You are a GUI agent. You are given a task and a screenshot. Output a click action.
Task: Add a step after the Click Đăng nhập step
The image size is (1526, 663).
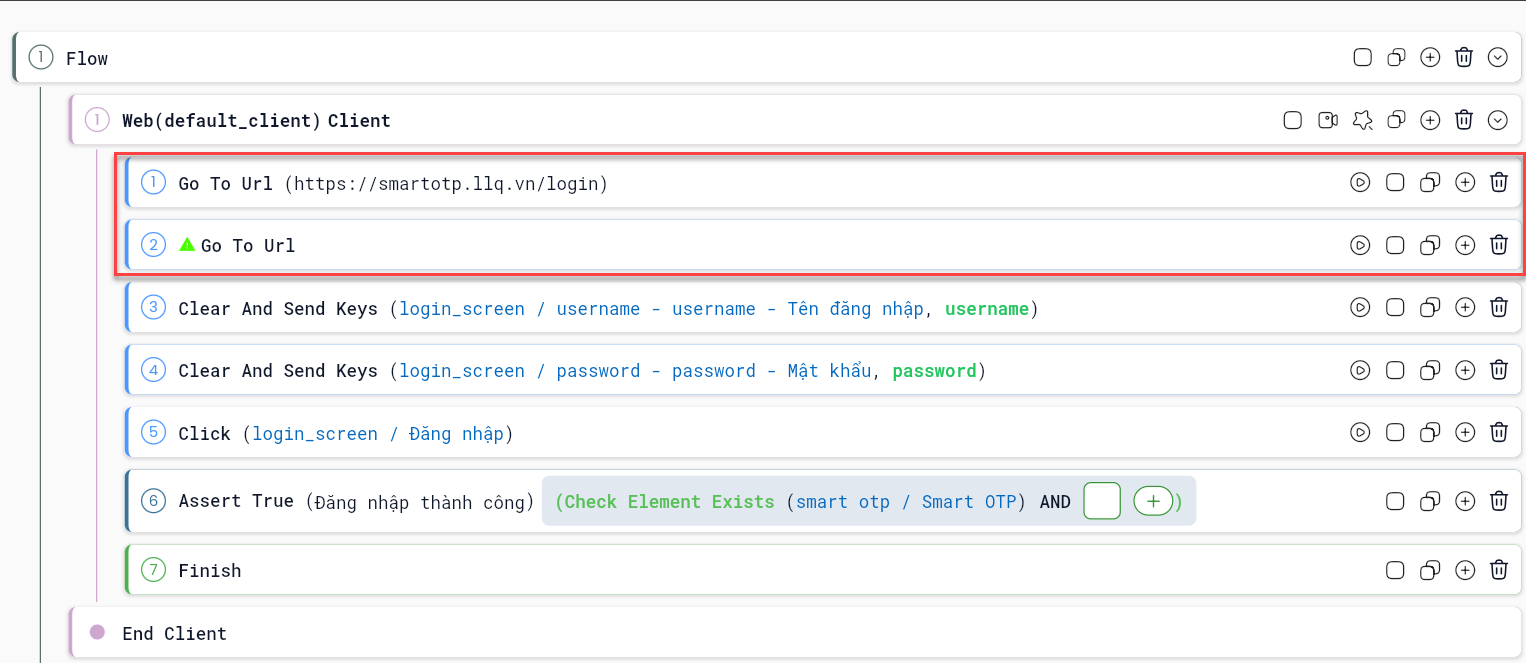click(1465, 432)
